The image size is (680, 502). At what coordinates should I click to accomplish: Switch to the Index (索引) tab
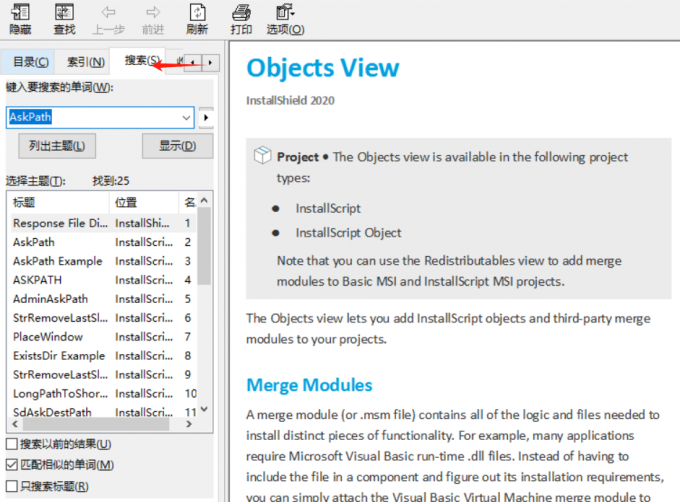point(85,62)
